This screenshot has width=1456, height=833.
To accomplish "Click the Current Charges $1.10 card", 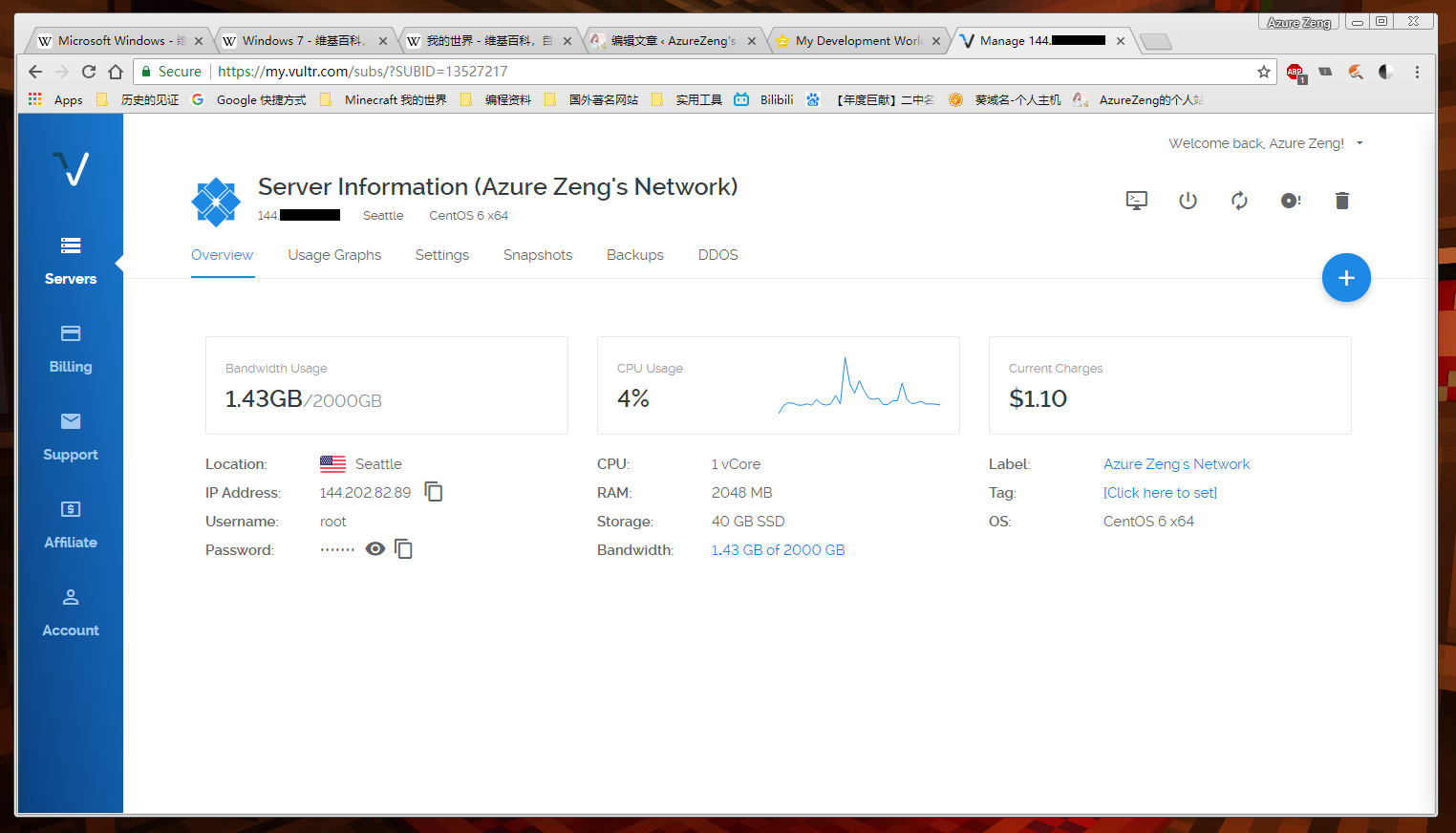I will click(1170, 385).
